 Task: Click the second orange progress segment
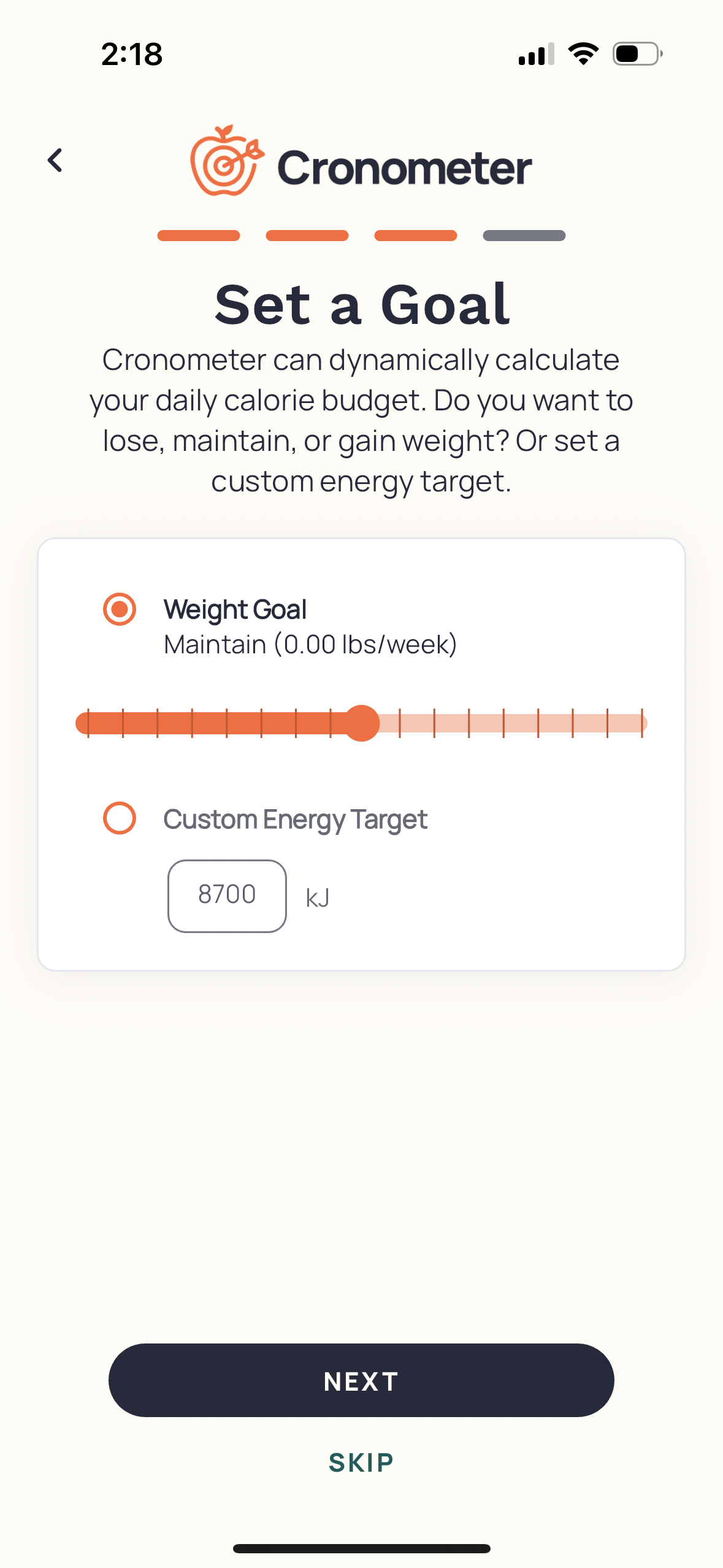pos(307,235)
